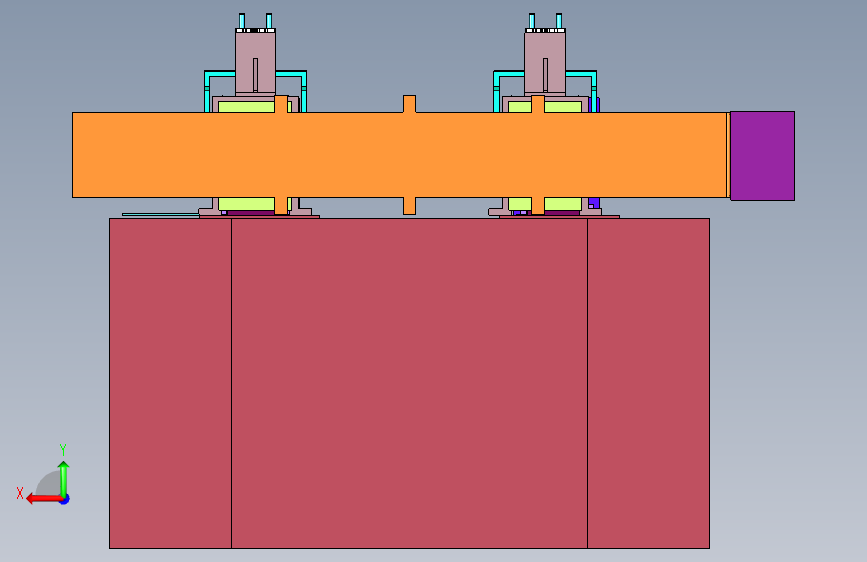This screenshot has width=867, height=562.
Task: Click the blue Z axis dot of triad
Action: click(x=65, y=500)
